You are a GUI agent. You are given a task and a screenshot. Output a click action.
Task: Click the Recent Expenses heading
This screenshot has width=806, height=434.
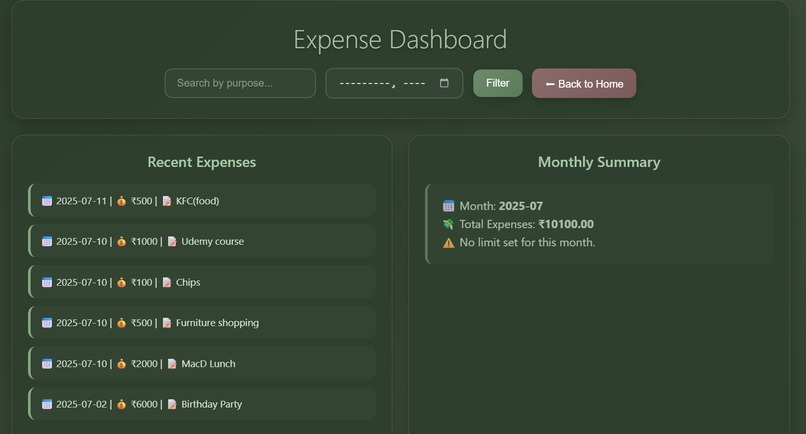(202, 162)
